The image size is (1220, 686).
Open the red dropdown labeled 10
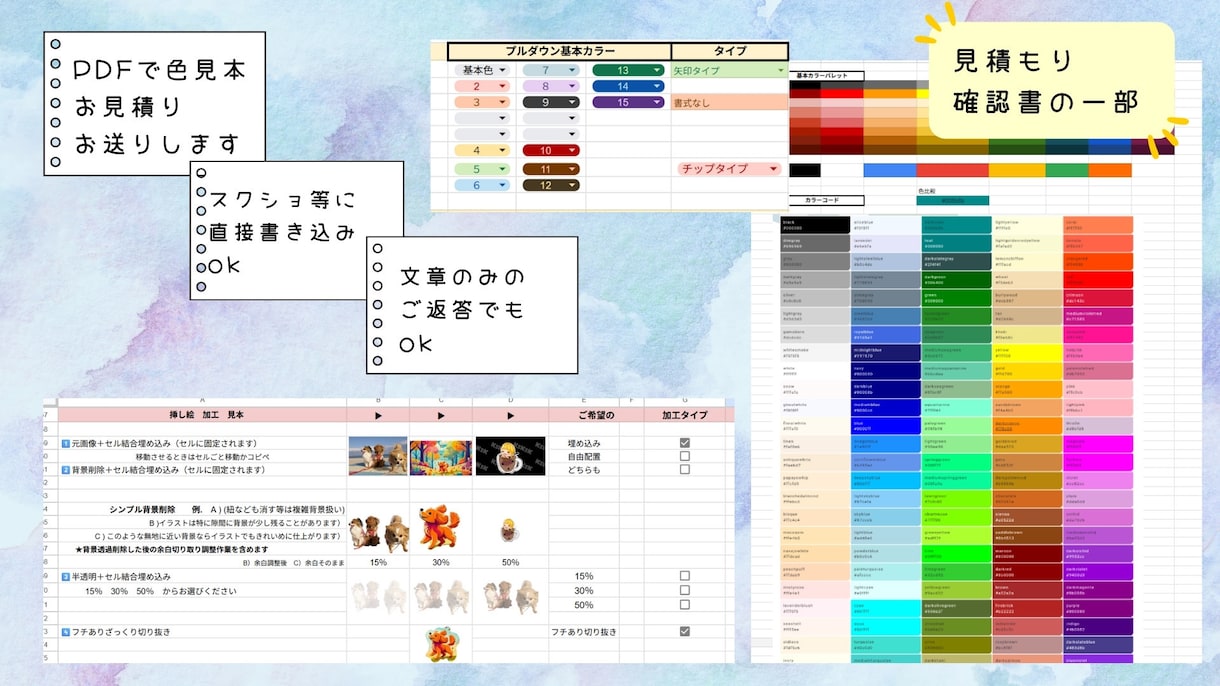coord(552,150)
